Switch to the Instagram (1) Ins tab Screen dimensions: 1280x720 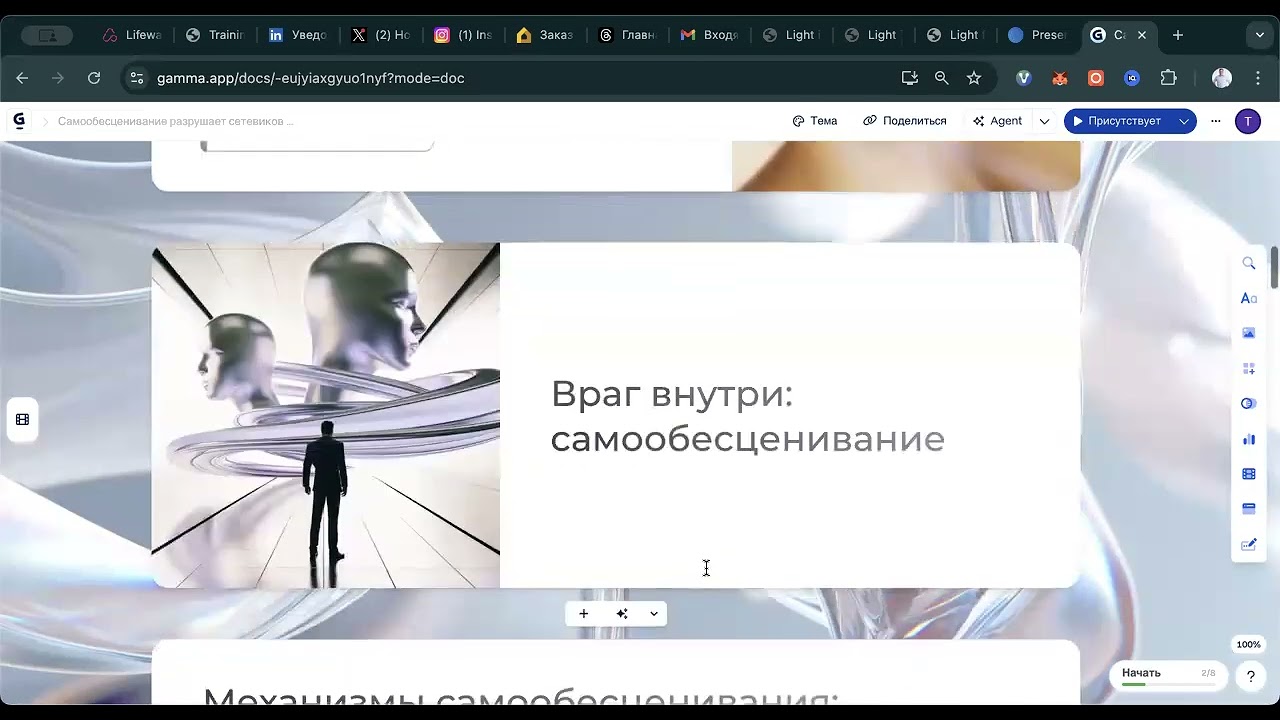coord(462,35)
